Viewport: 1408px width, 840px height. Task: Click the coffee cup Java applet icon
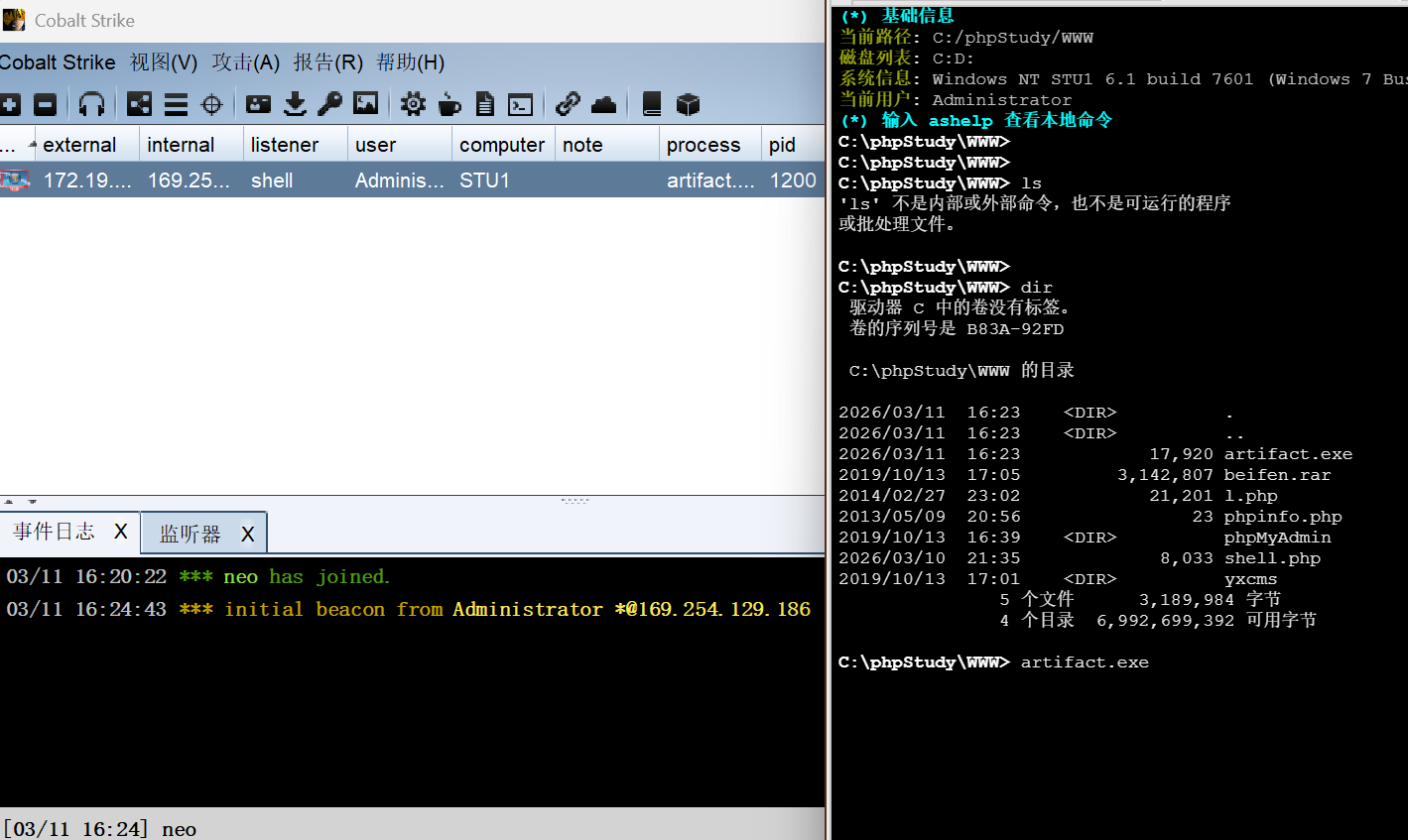pyautogui.click(x=449, y=104)
